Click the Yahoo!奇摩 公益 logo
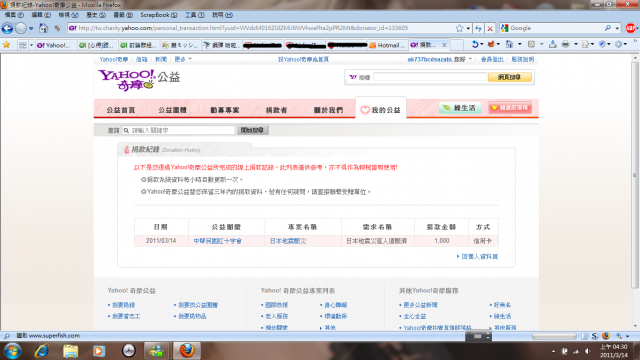This screenshot has width=640, height=360. pyautogui.click(x=139, y=80)
